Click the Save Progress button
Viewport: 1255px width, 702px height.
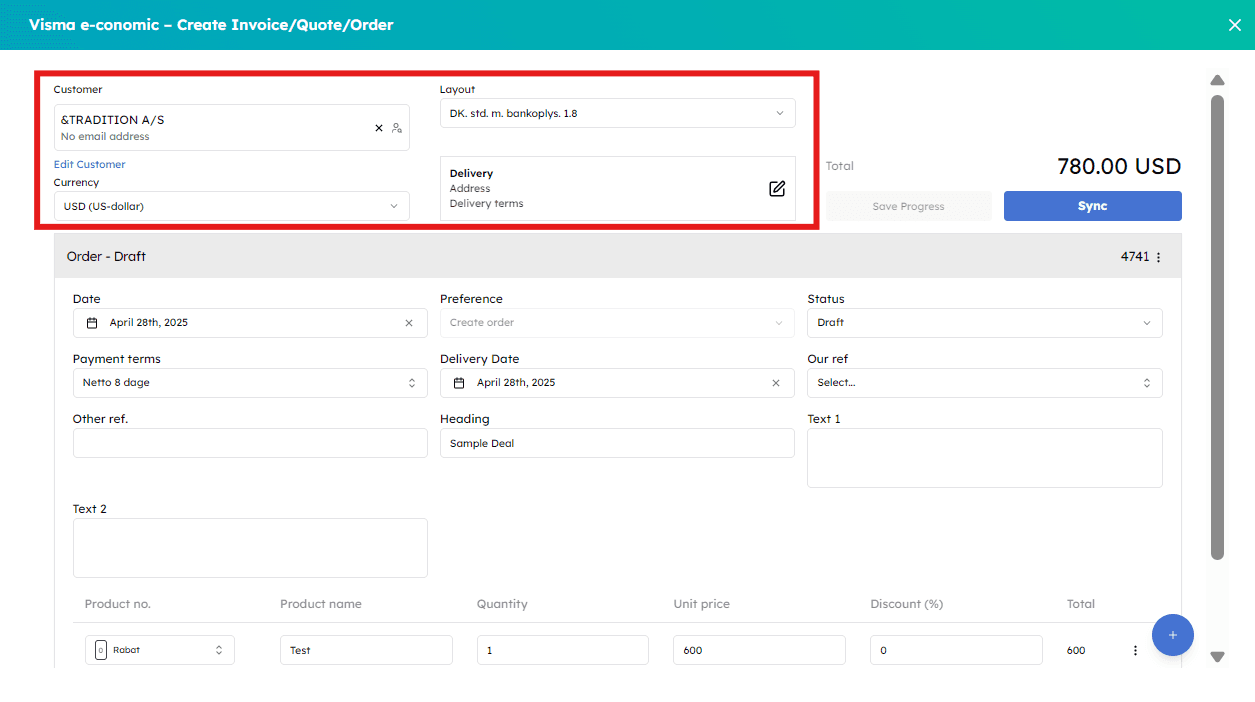pos(908,206)
